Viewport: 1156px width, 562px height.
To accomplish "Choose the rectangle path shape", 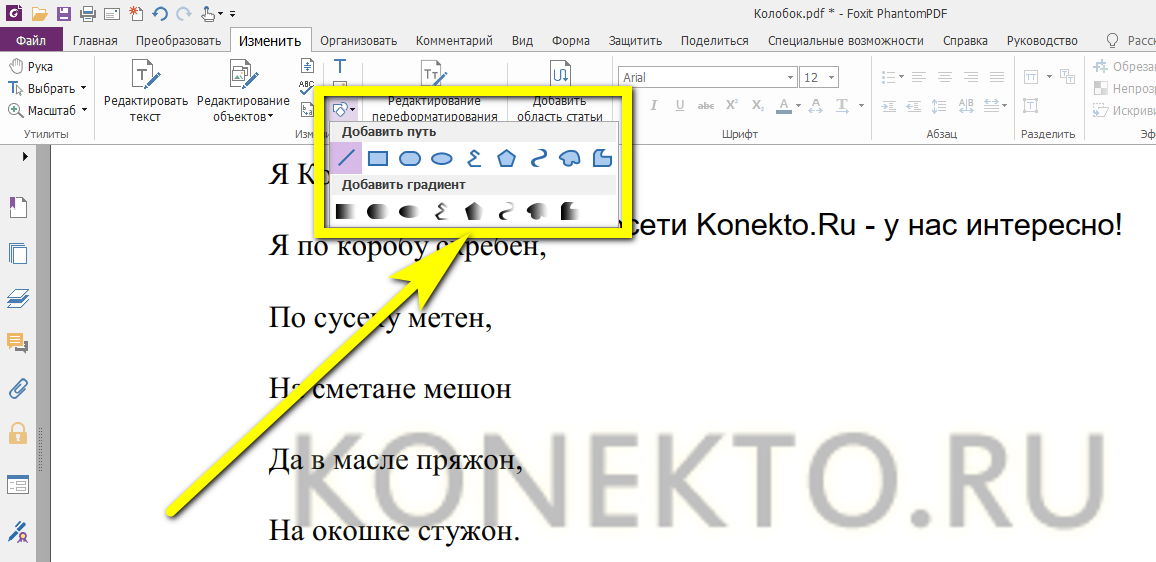I will pos(377,158).
